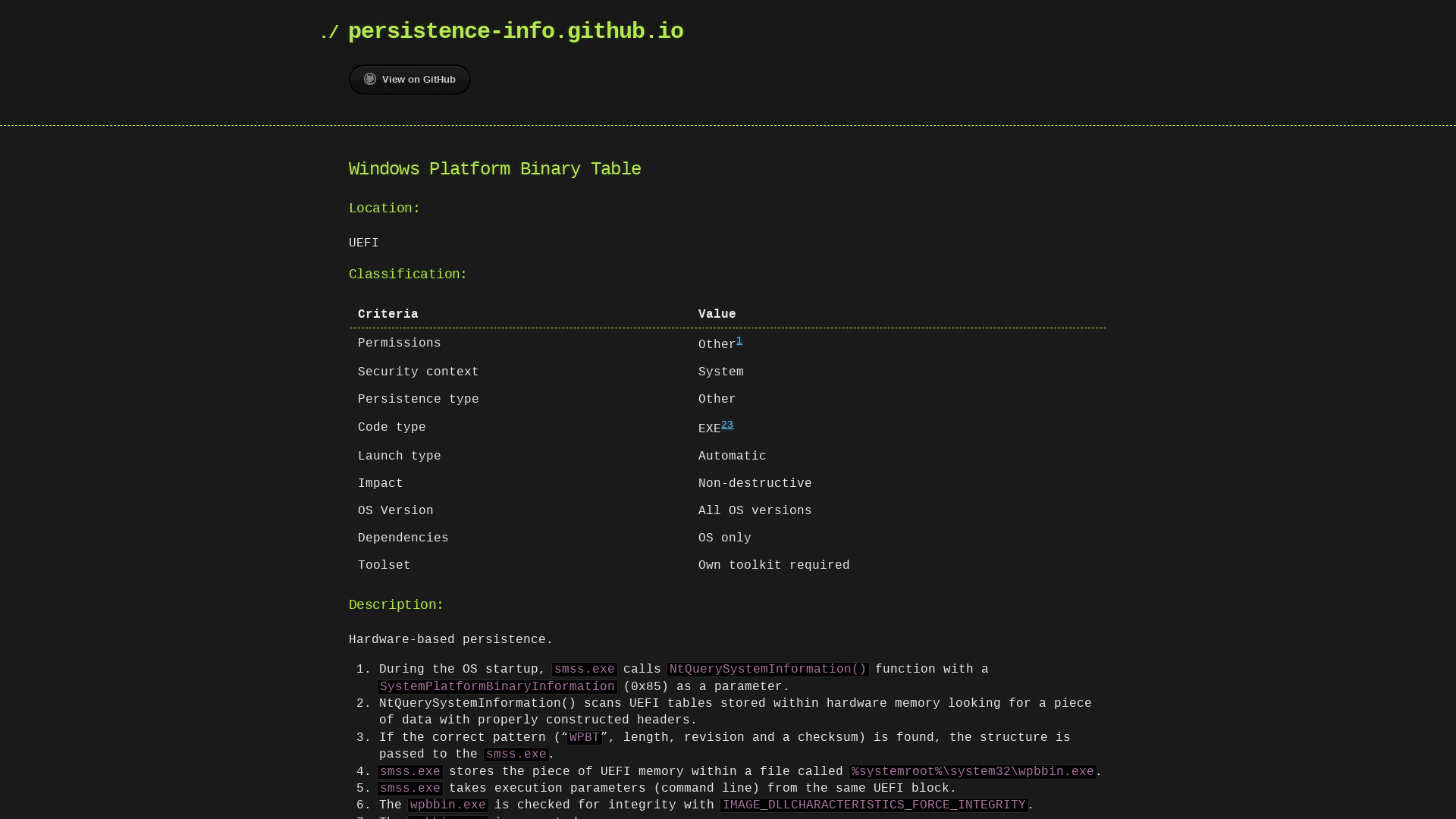Select the smss.exe code snippet in step 1

point(584,670)
